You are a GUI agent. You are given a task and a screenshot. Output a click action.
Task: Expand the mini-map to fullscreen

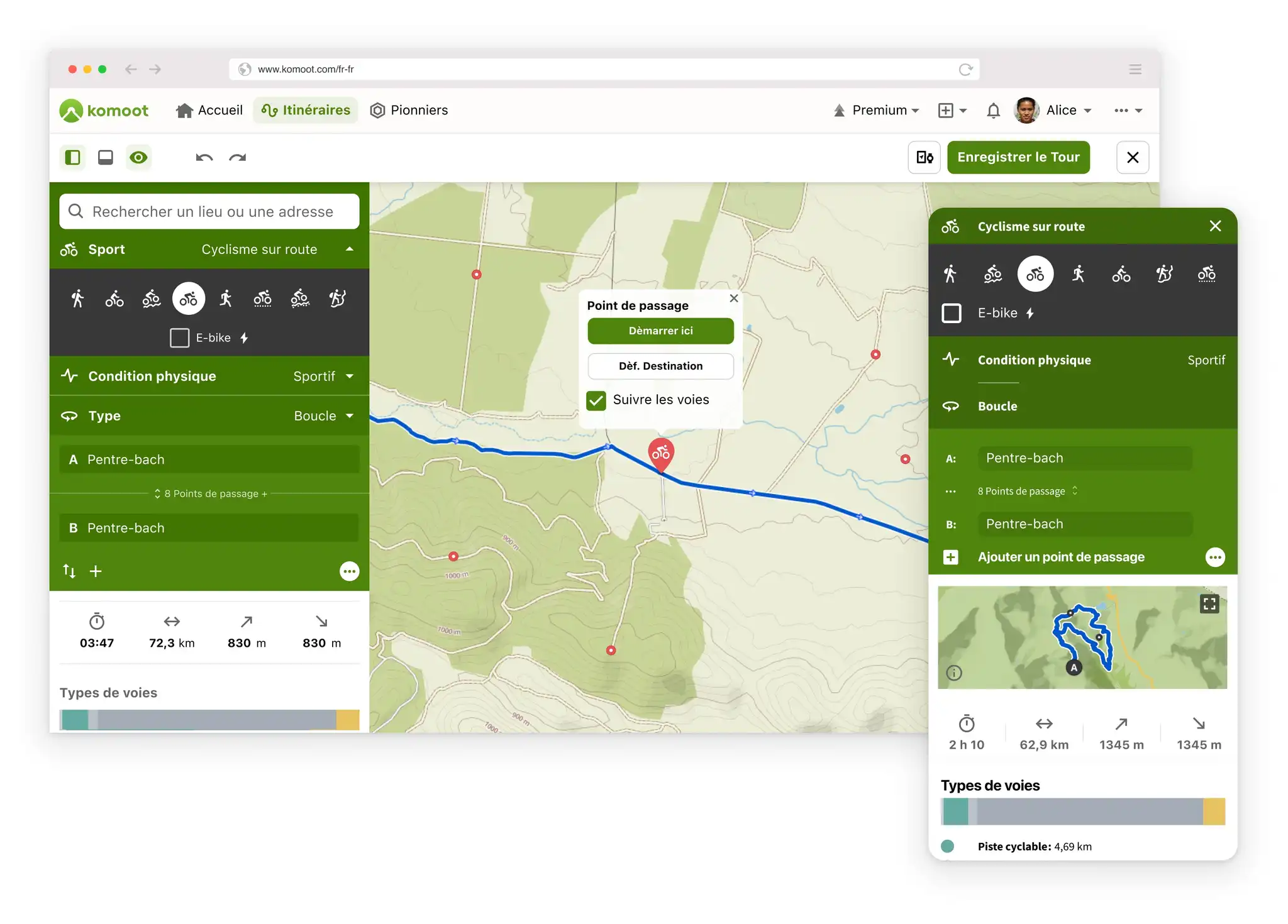click(1209, 604)
